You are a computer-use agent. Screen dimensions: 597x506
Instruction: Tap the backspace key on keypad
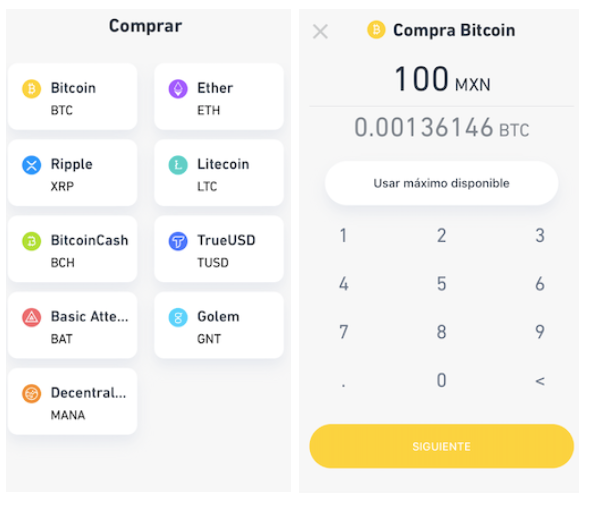point(540,381)
